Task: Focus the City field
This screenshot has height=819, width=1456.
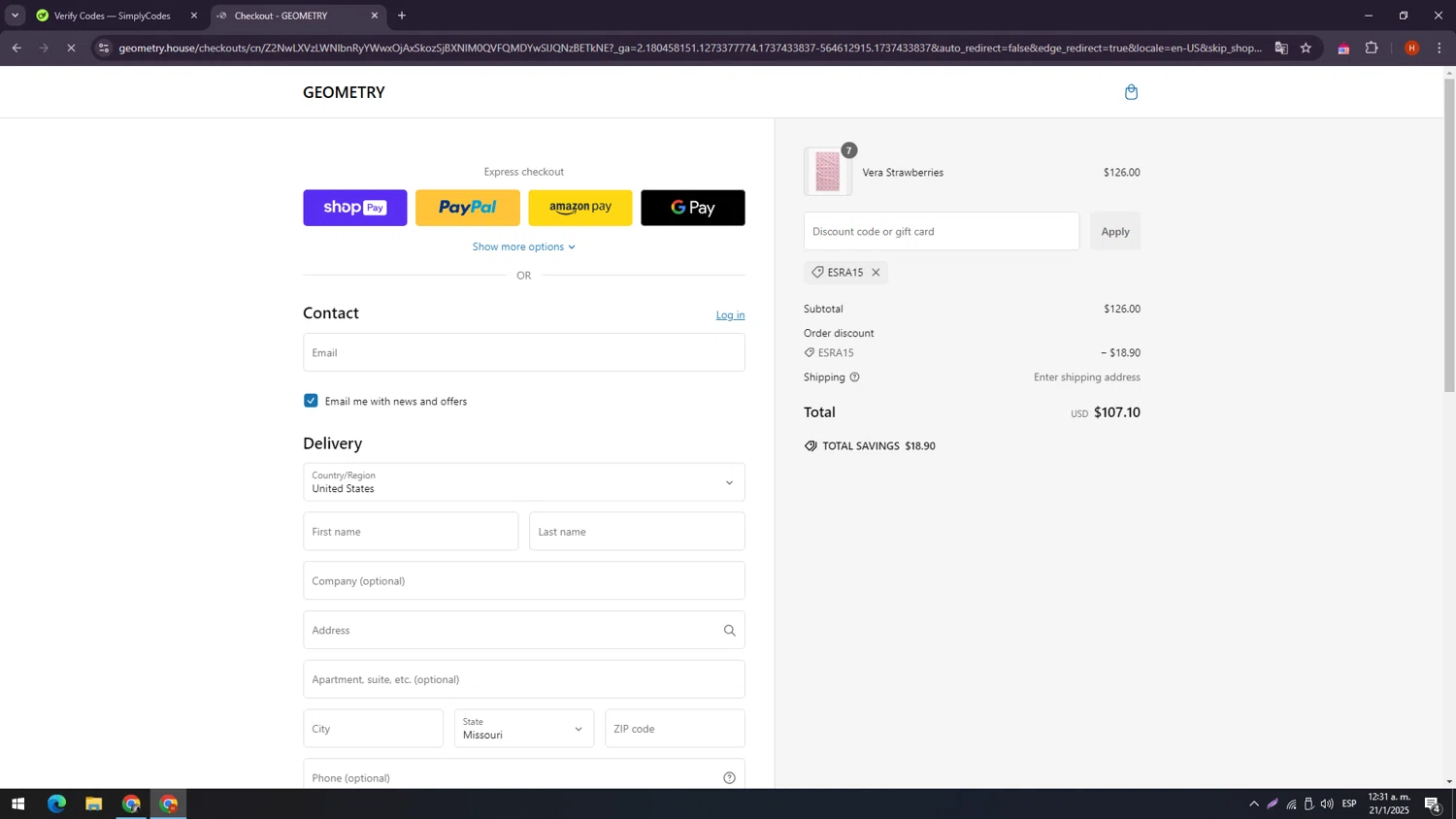Action: (373, 729)
